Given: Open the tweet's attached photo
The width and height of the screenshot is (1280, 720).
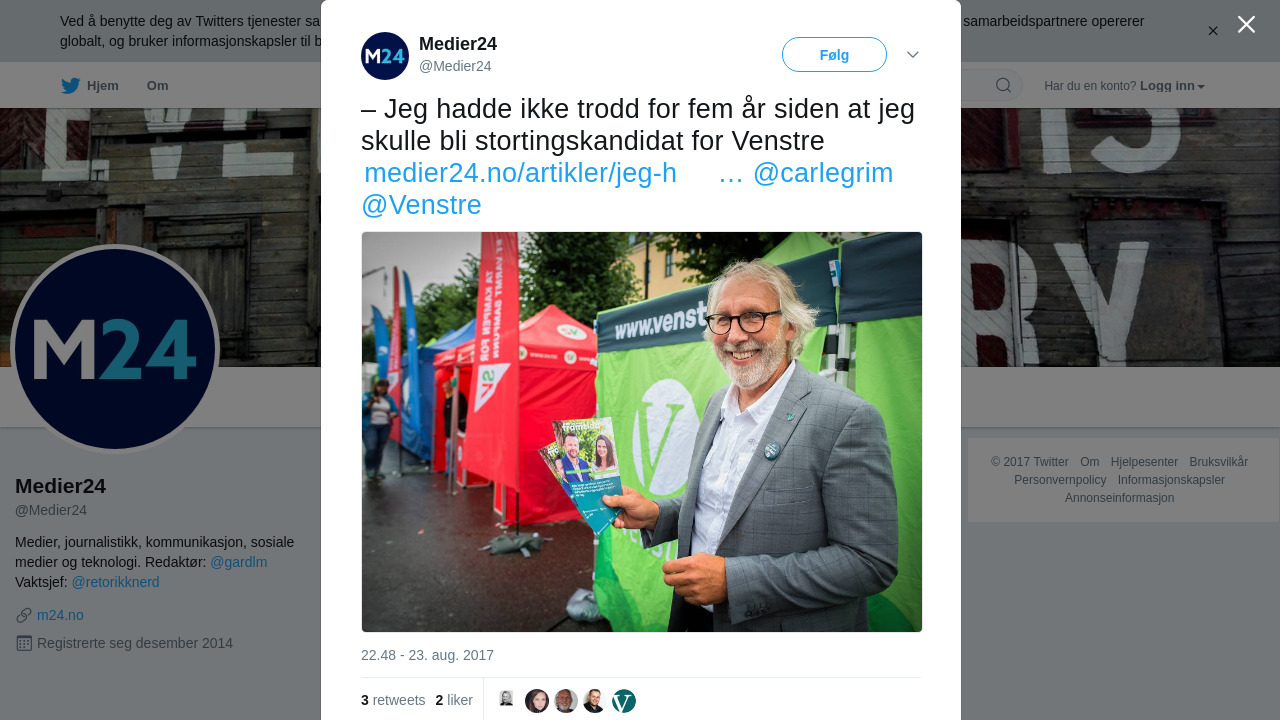Looking at the screenshot, I should (642, 432).
